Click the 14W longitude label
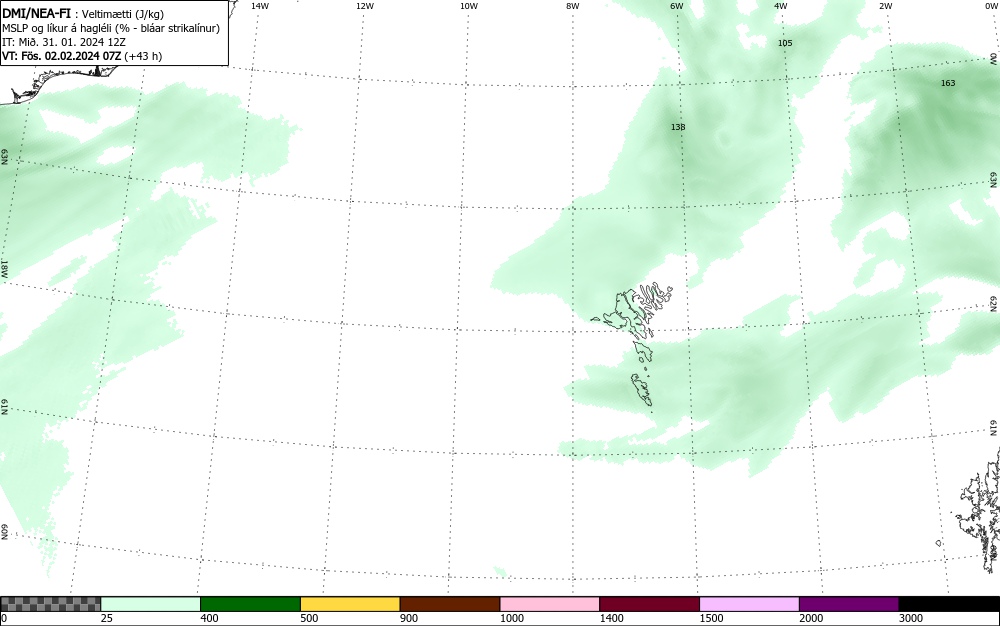 coord(260,6)
